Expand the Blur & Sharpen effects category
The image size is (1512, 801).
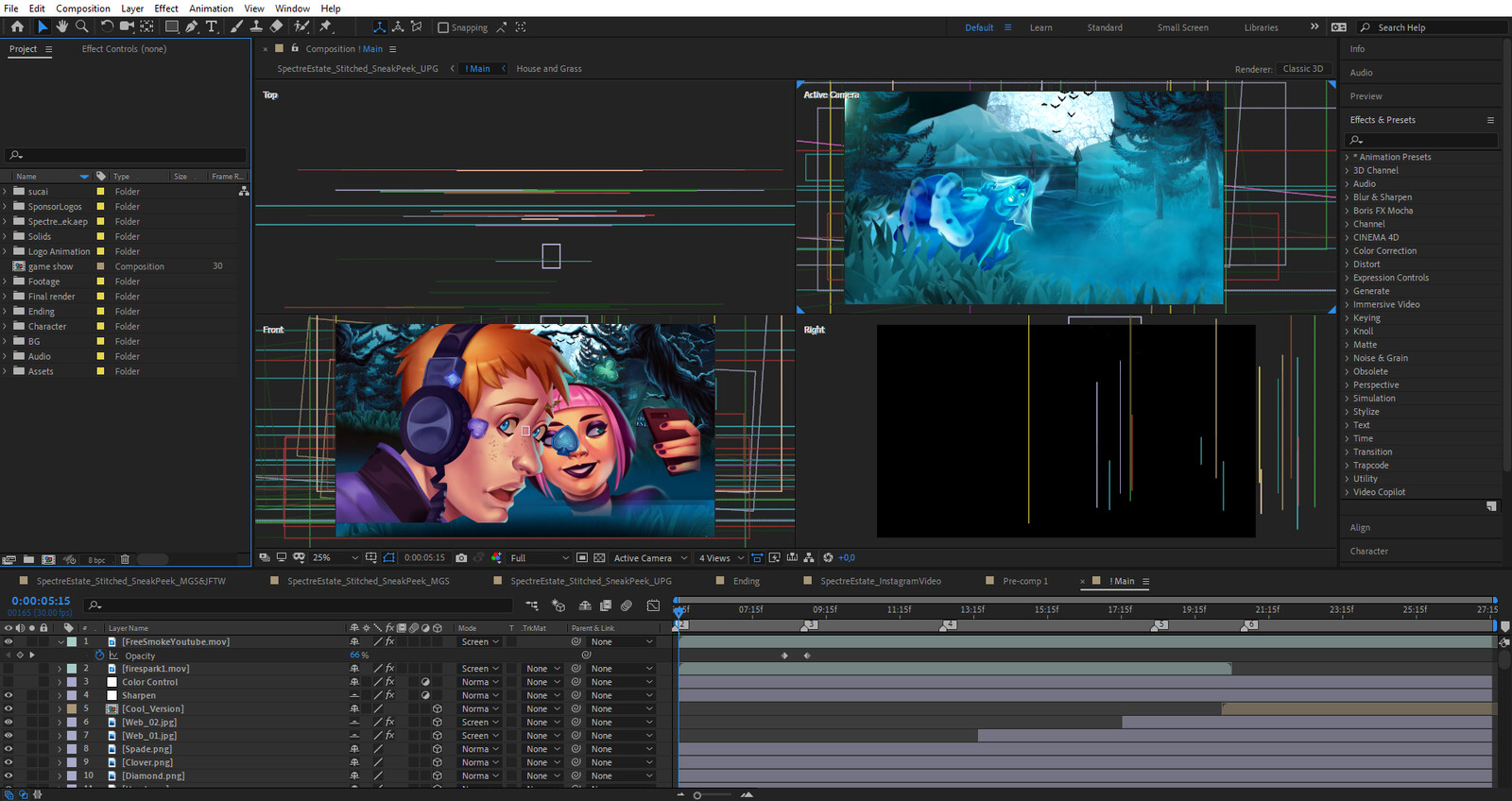click(1348, 197)
